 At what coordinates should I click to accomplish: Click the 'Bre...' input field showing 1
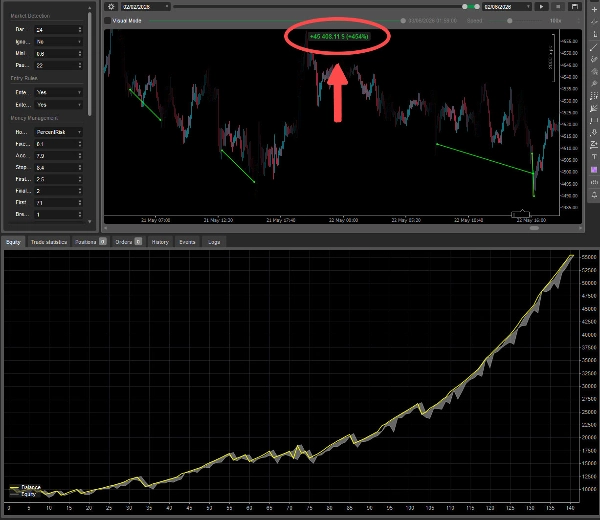tap(59, 214)
